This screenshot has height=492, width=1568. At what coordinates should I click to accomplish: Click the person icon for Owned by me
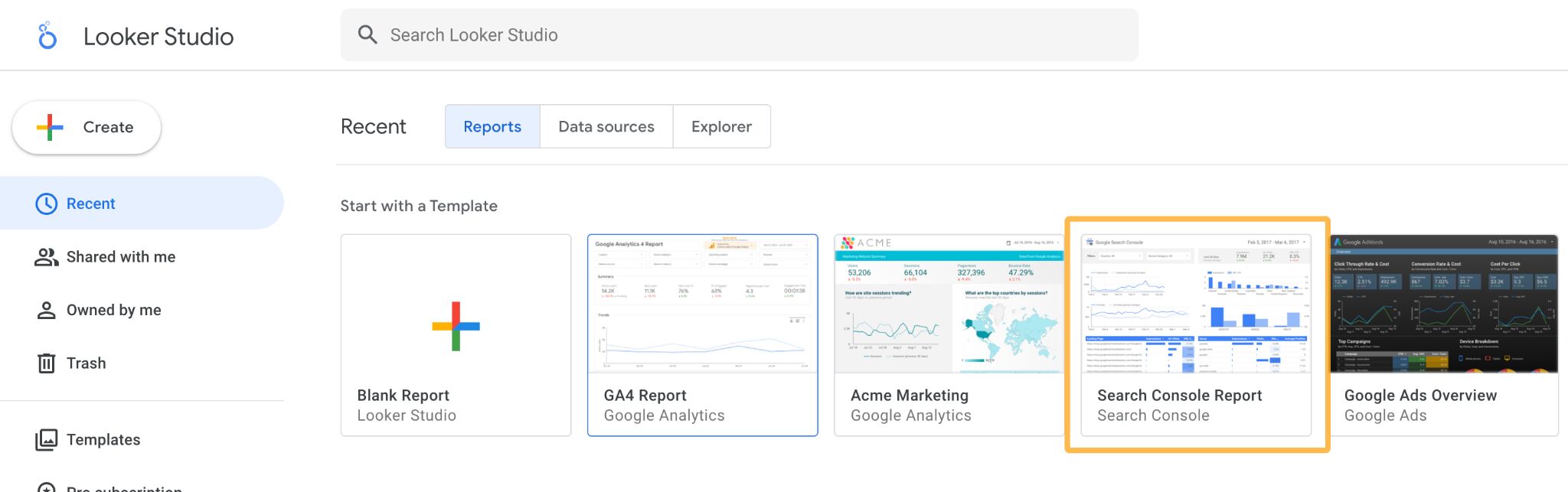pos(47,310)
